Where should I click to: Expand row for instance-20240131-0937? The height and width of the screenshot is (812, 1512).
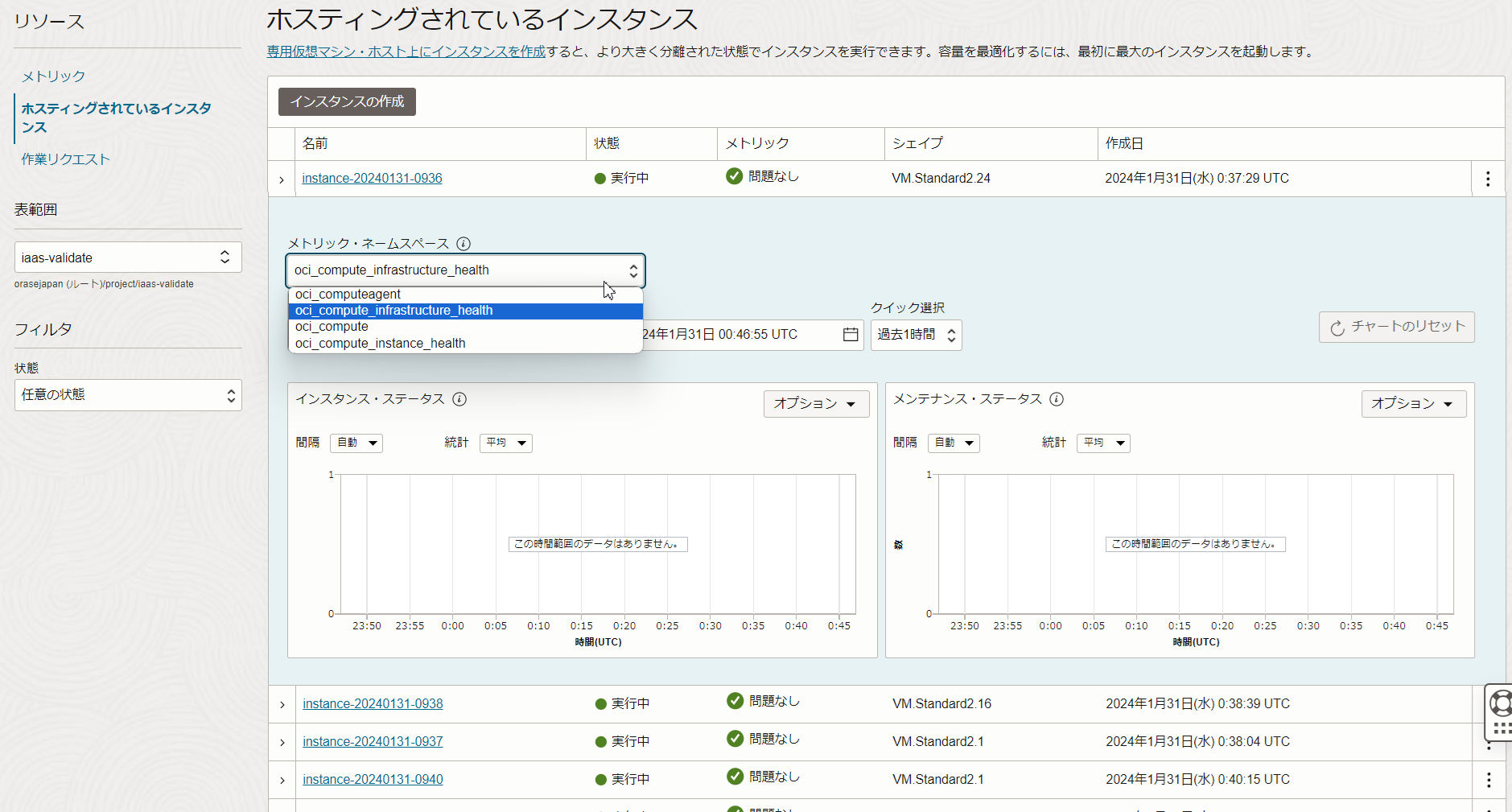click(x=282, y=743)
